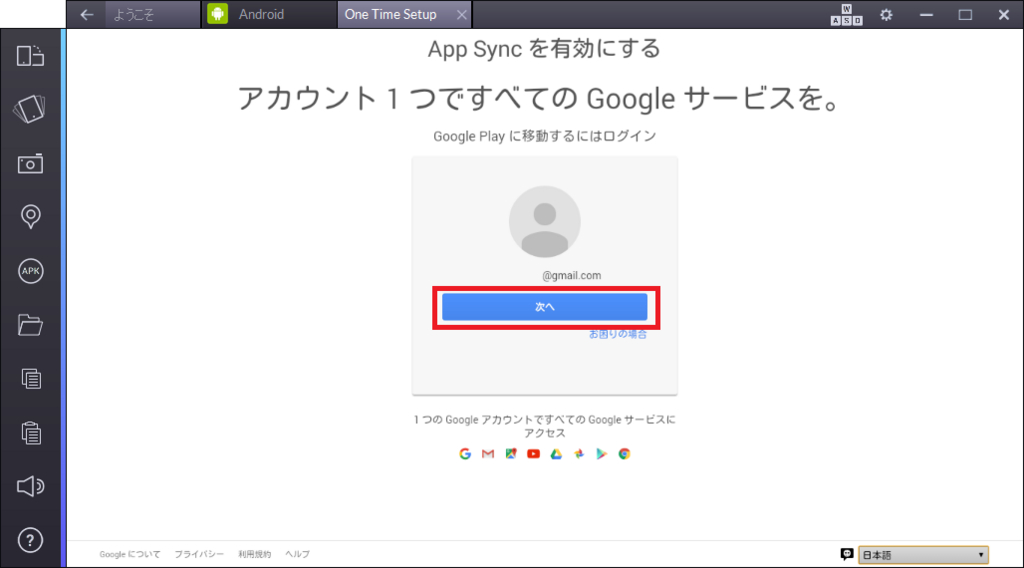
Task: Click the gray profile avatar picture
Action: tap(545, 222)
